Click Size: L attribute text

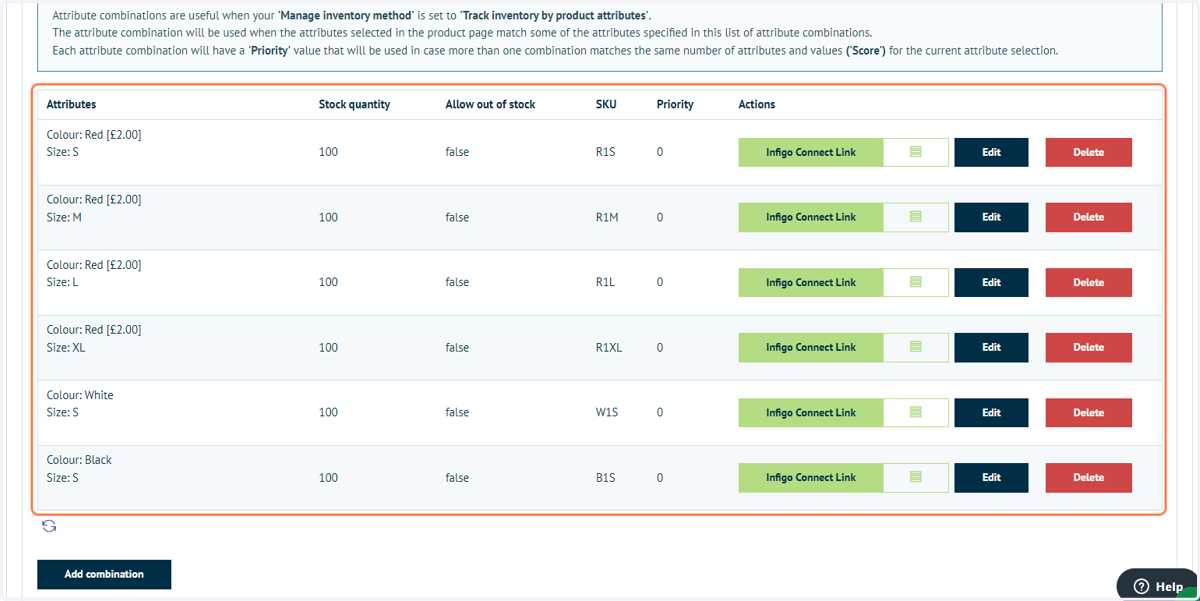pyautogui.click(x=62, y=282)
